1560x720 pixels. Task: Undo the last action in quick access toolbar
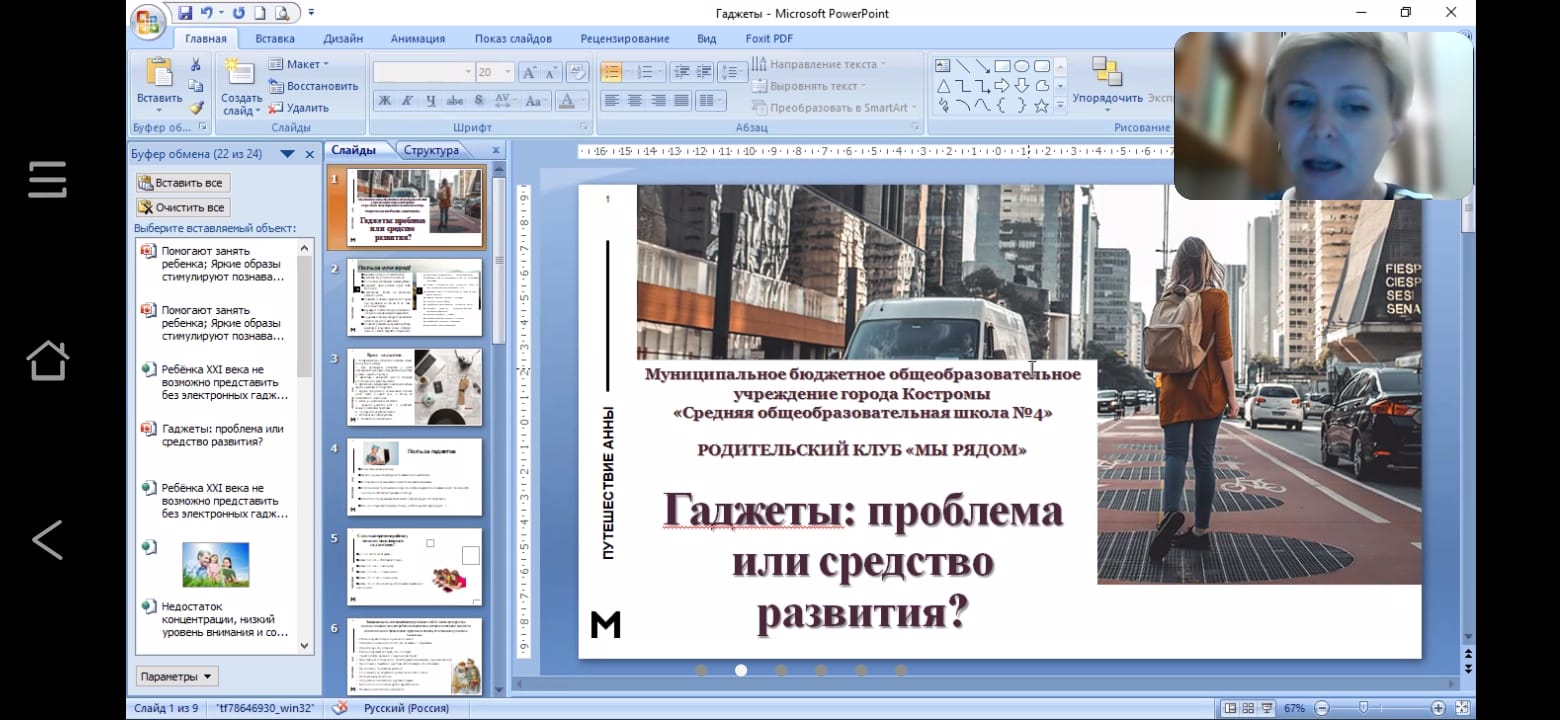207,13
